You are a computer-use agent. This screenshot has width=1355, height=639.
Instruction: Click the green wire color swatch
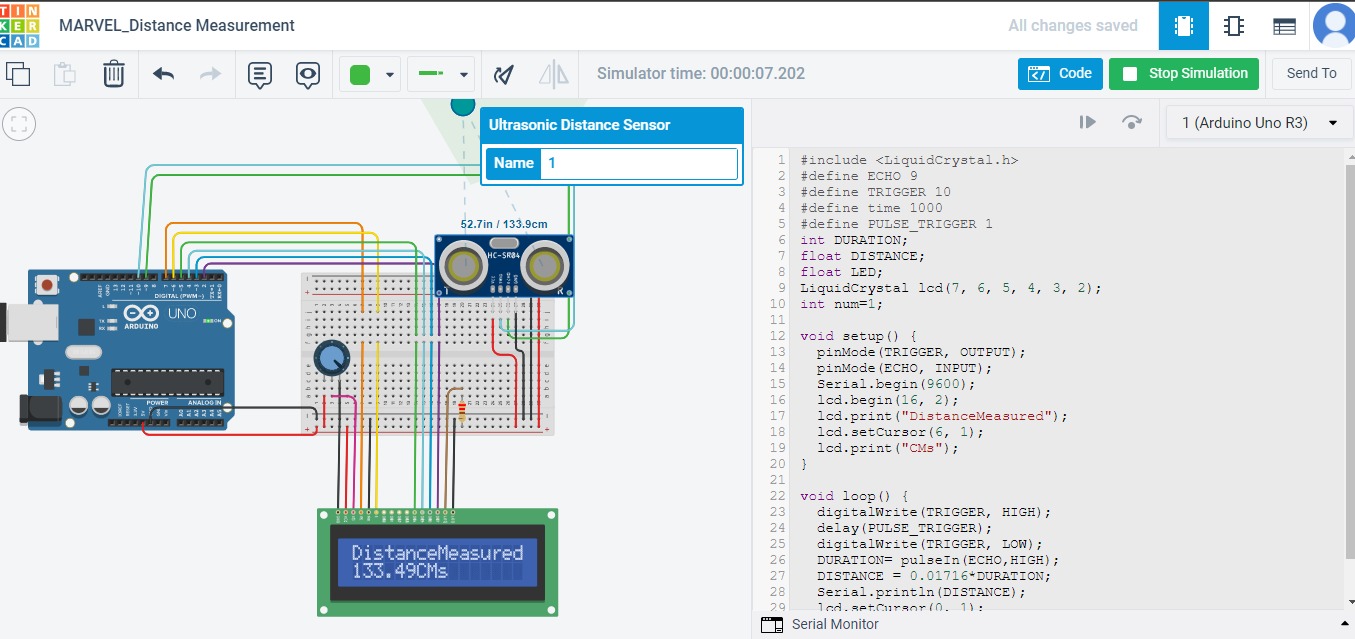point(360,75)
